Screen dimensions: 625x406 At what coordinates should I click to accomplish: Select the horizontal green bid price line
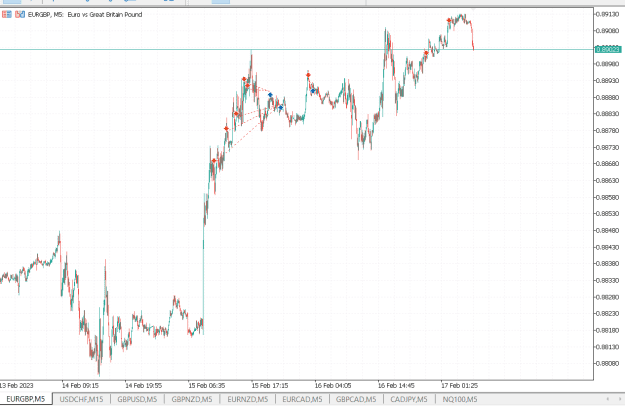point(297,50)
